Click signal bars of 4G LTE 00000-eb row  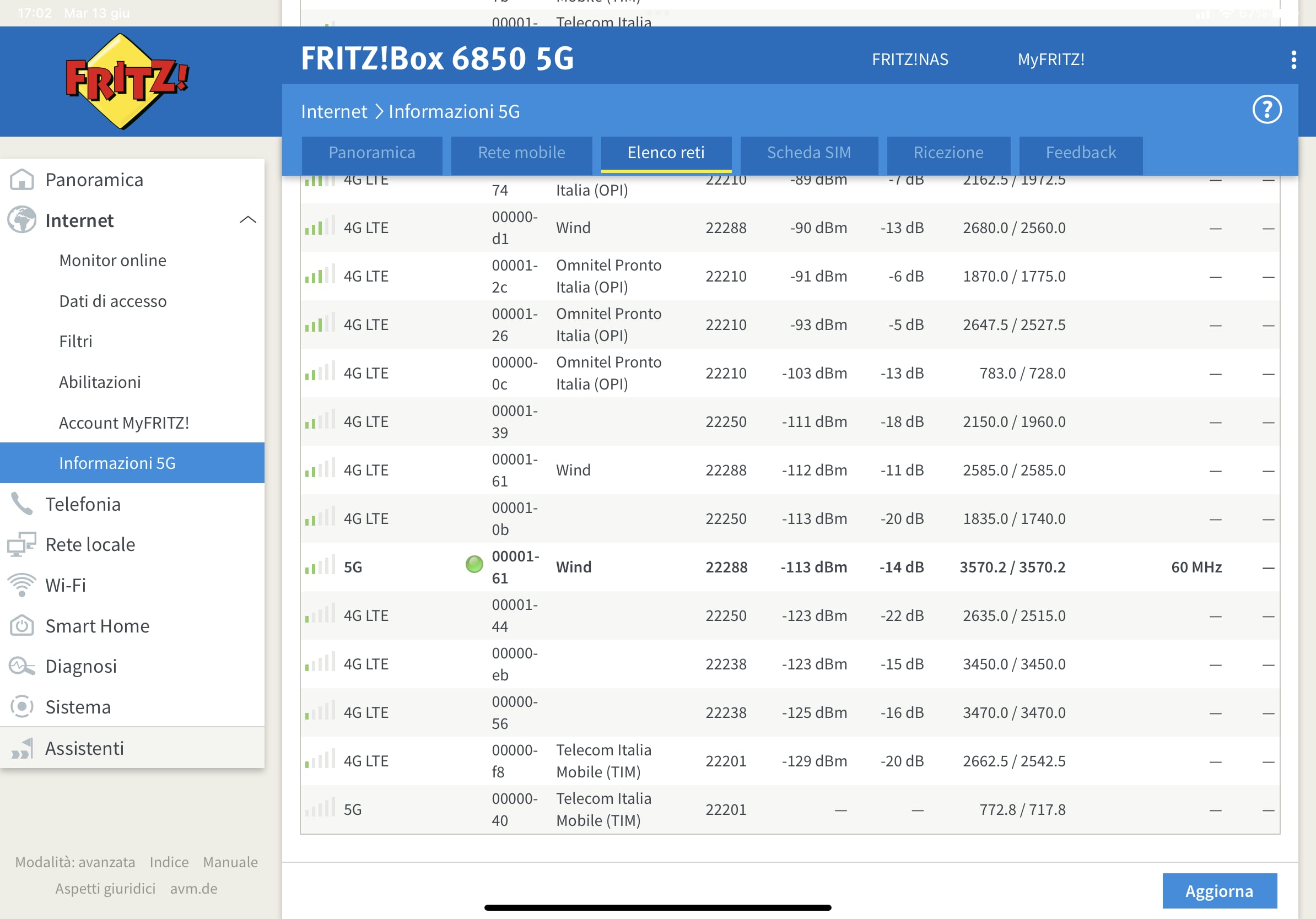(320, 662)
